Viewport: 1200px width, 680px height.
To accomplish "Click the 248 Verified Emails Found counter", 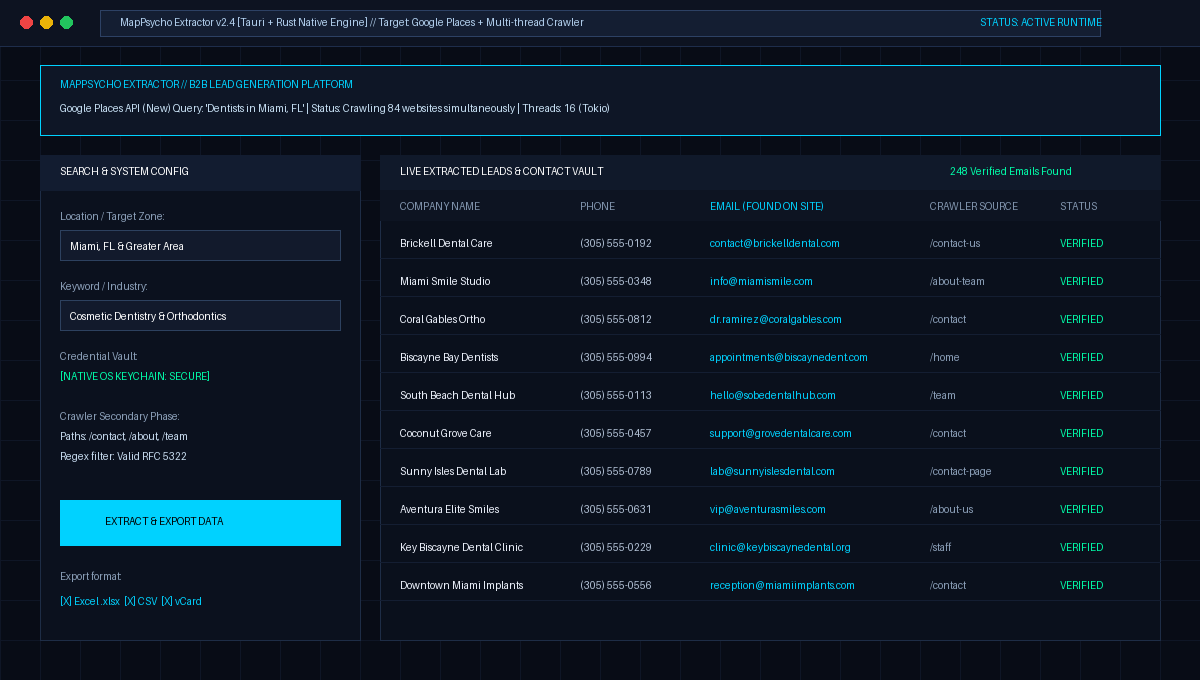I will coord(1011,172).
